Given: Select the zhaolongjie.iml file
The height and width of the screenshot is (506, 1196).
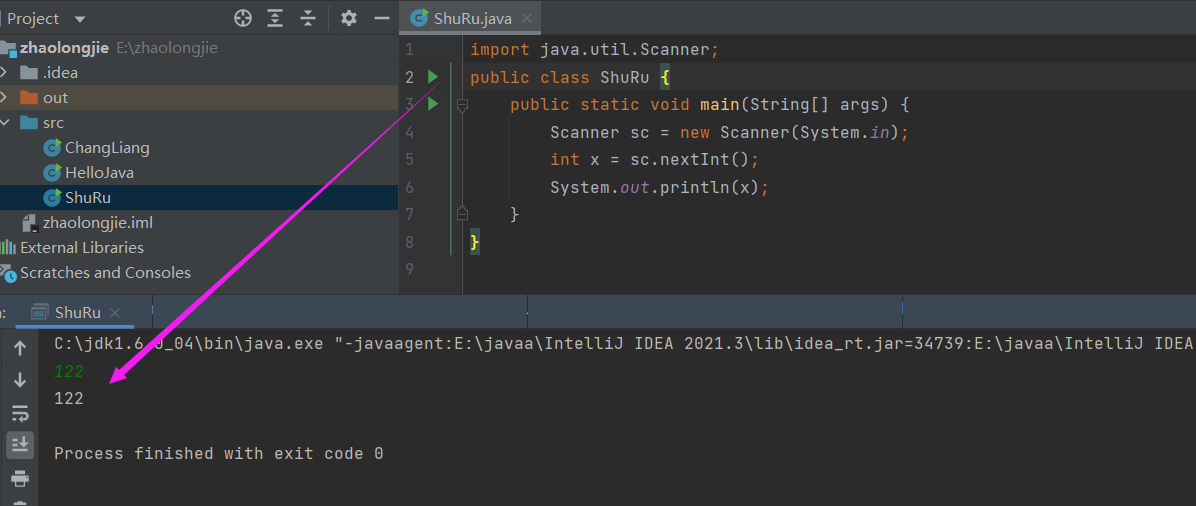Looking at the screenshot, I should tap(98, 223).
